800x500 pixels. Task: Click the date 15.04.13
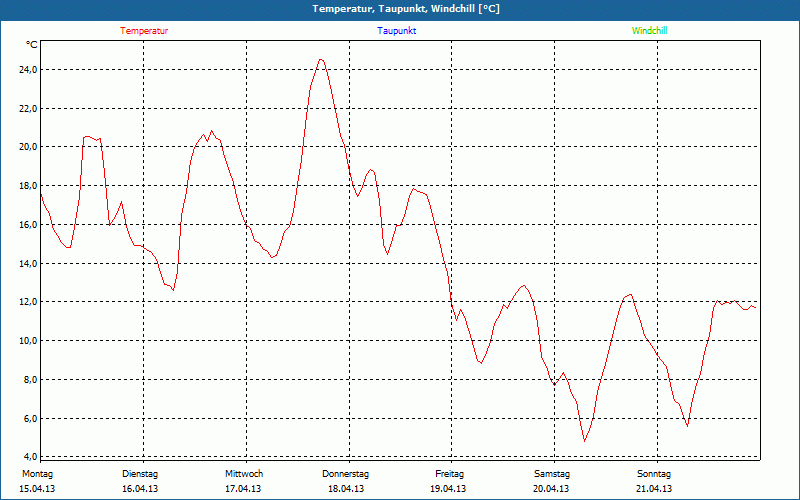(37, 489)
